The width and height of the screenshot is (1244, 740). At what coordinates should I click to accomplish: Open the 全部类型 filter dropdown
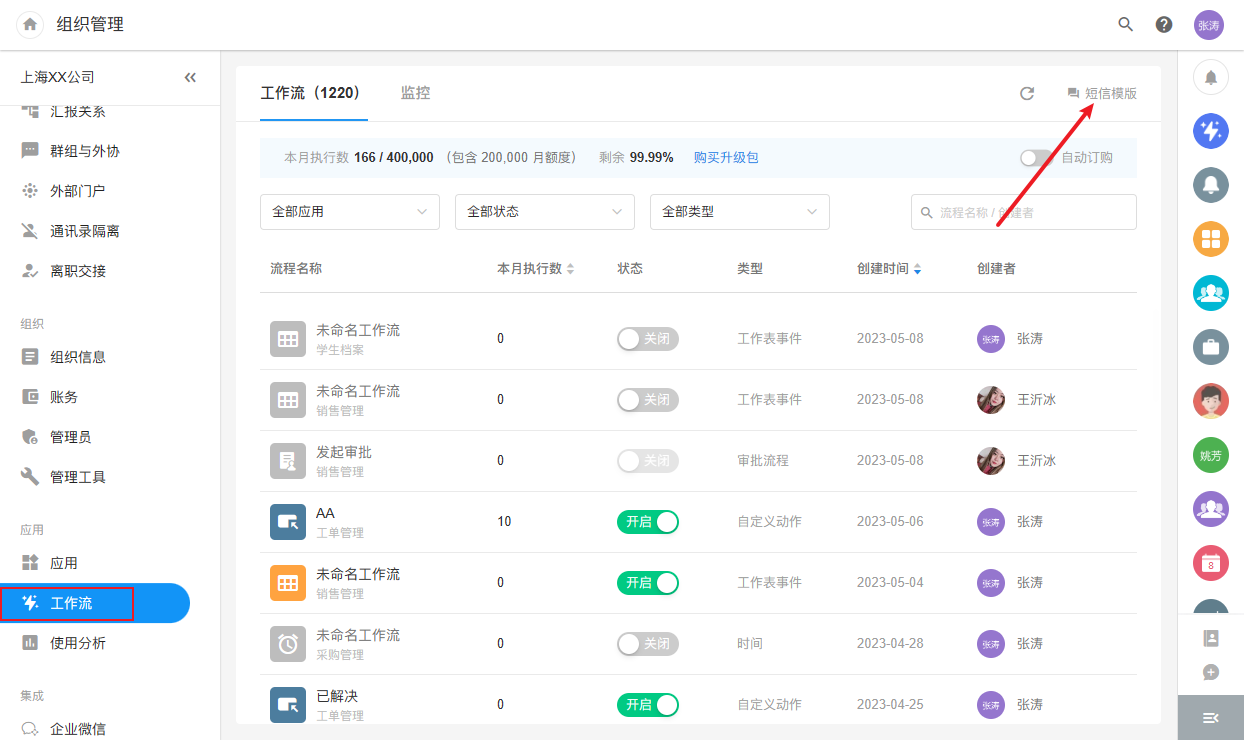click(x=739, y=212)
